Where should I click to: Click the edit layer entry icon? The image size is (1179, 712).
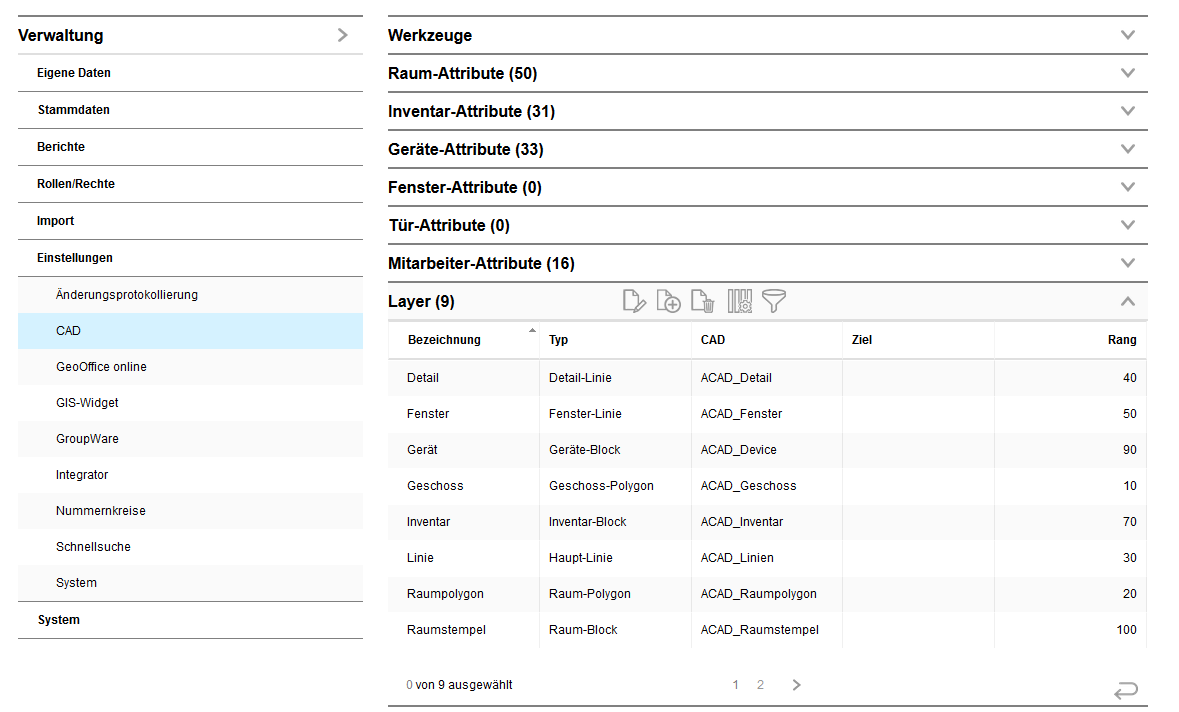point(634,301)
